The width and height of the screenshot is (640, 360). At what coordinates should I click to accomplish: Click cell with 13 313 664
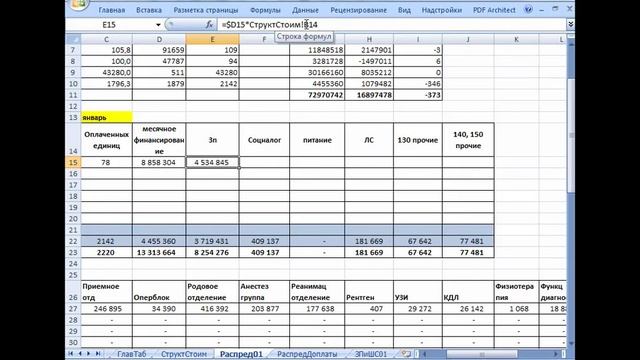[159, 253]
